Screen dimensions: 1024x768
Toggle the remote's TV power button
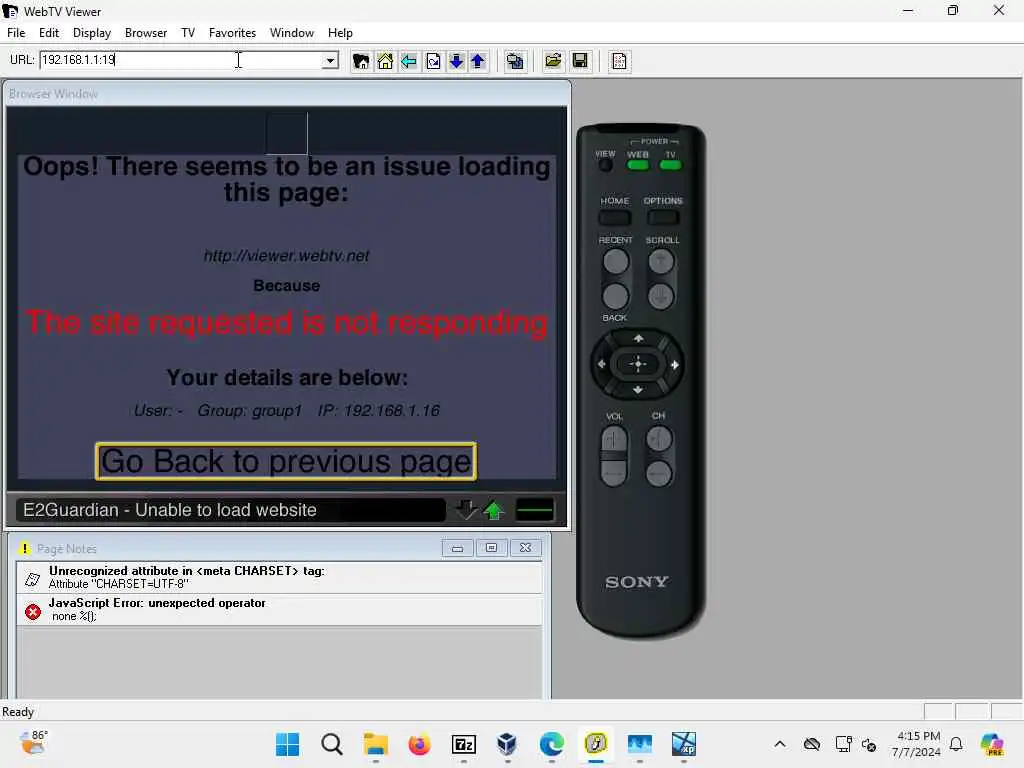pos(670,165)
